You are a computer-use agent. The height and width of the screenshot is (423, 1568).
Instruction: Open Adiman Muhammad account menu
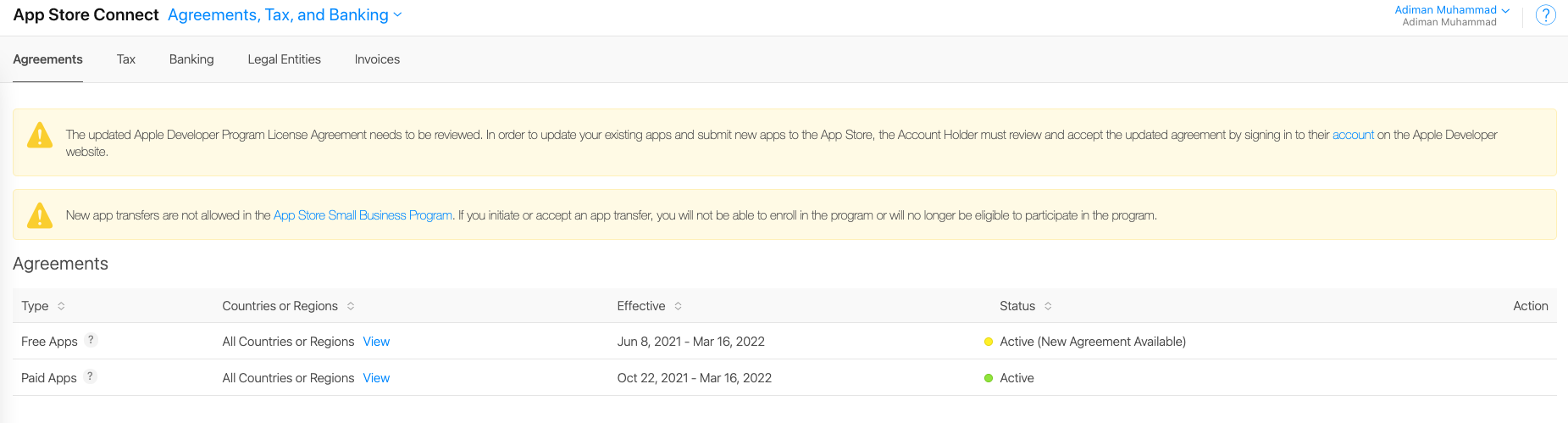(1452, 10)
